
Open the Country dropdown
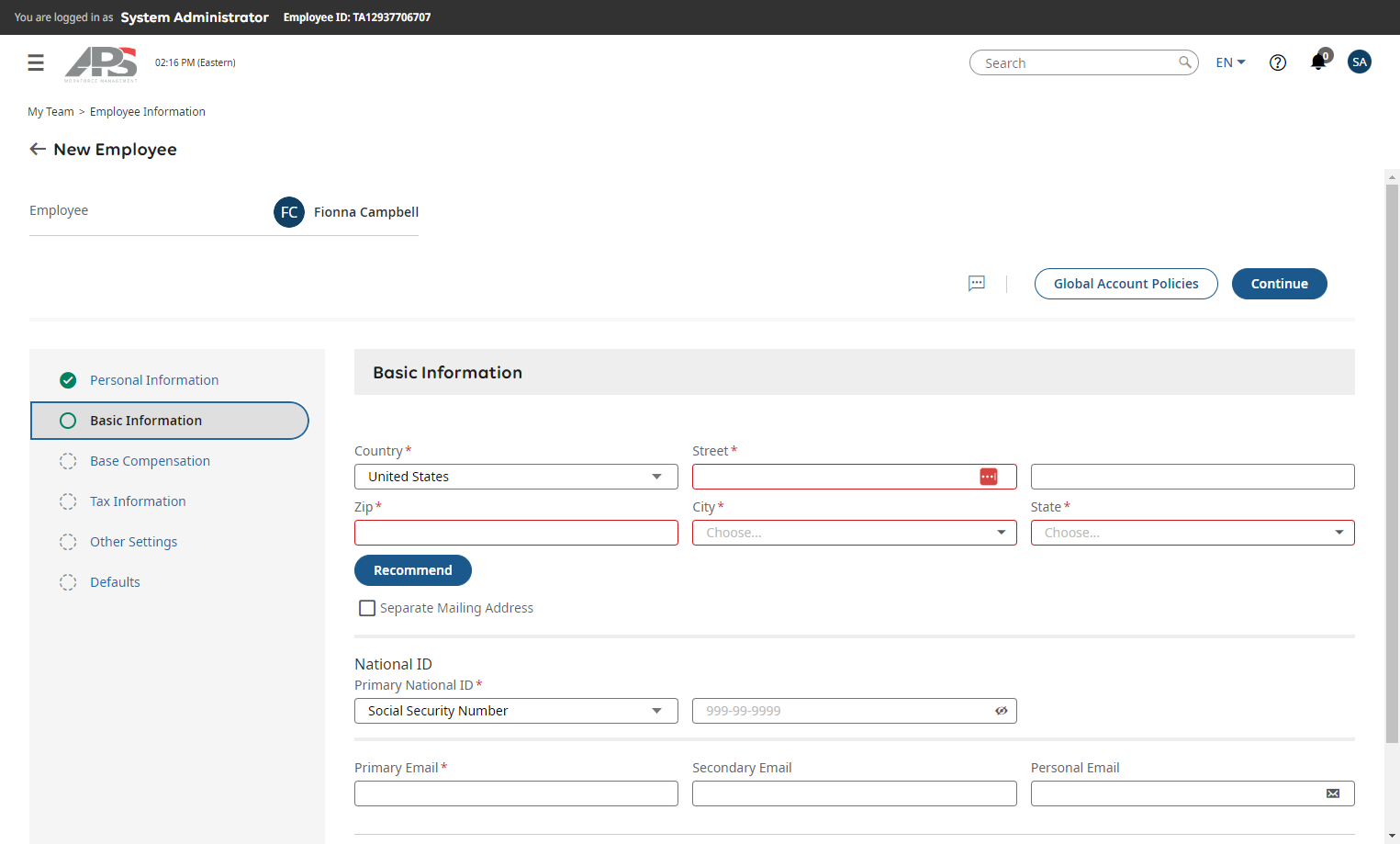516,477
